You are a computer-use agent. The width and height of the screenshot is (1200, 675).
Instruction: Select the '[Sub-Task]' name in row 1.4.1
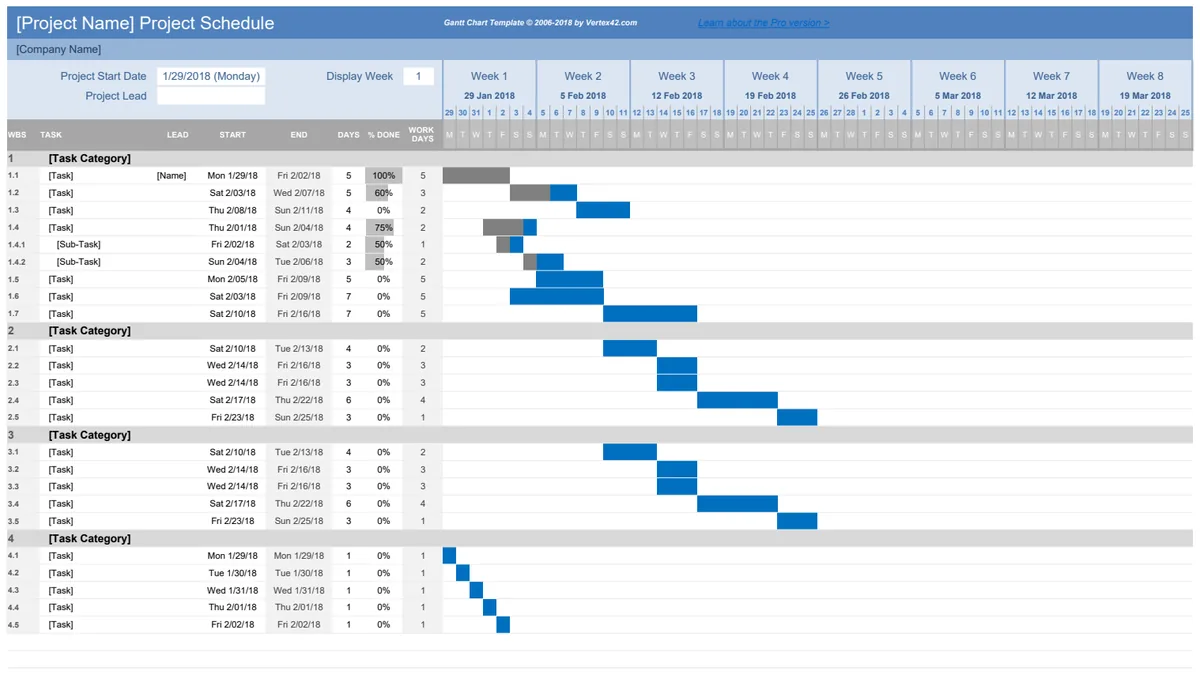click(78, 245)
